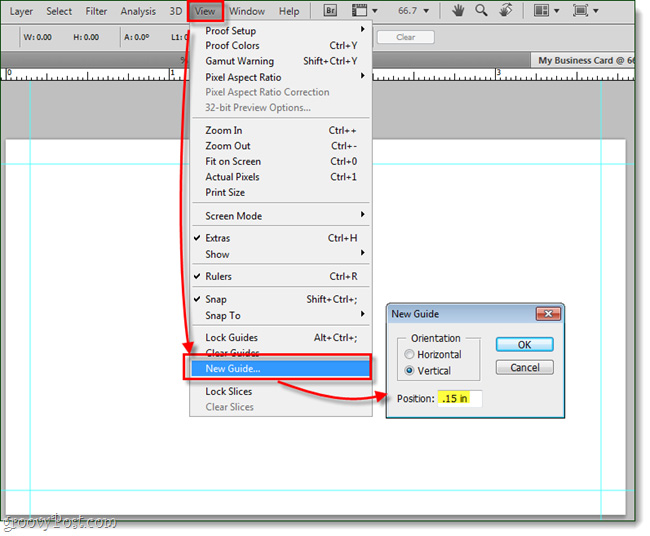Image resolution: width=650 pixels, height=536 pixels.
Task: Choose Lock Slices
Action: (x=281, y=391)
